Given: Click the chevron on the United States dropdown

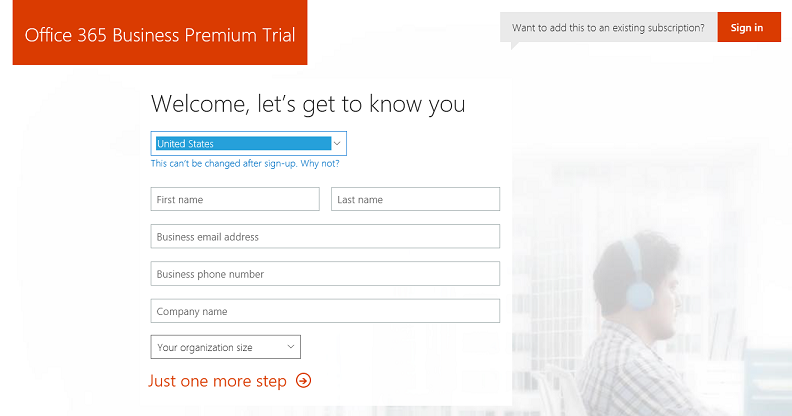Looking at the screenshot, I should coord(337,143).
